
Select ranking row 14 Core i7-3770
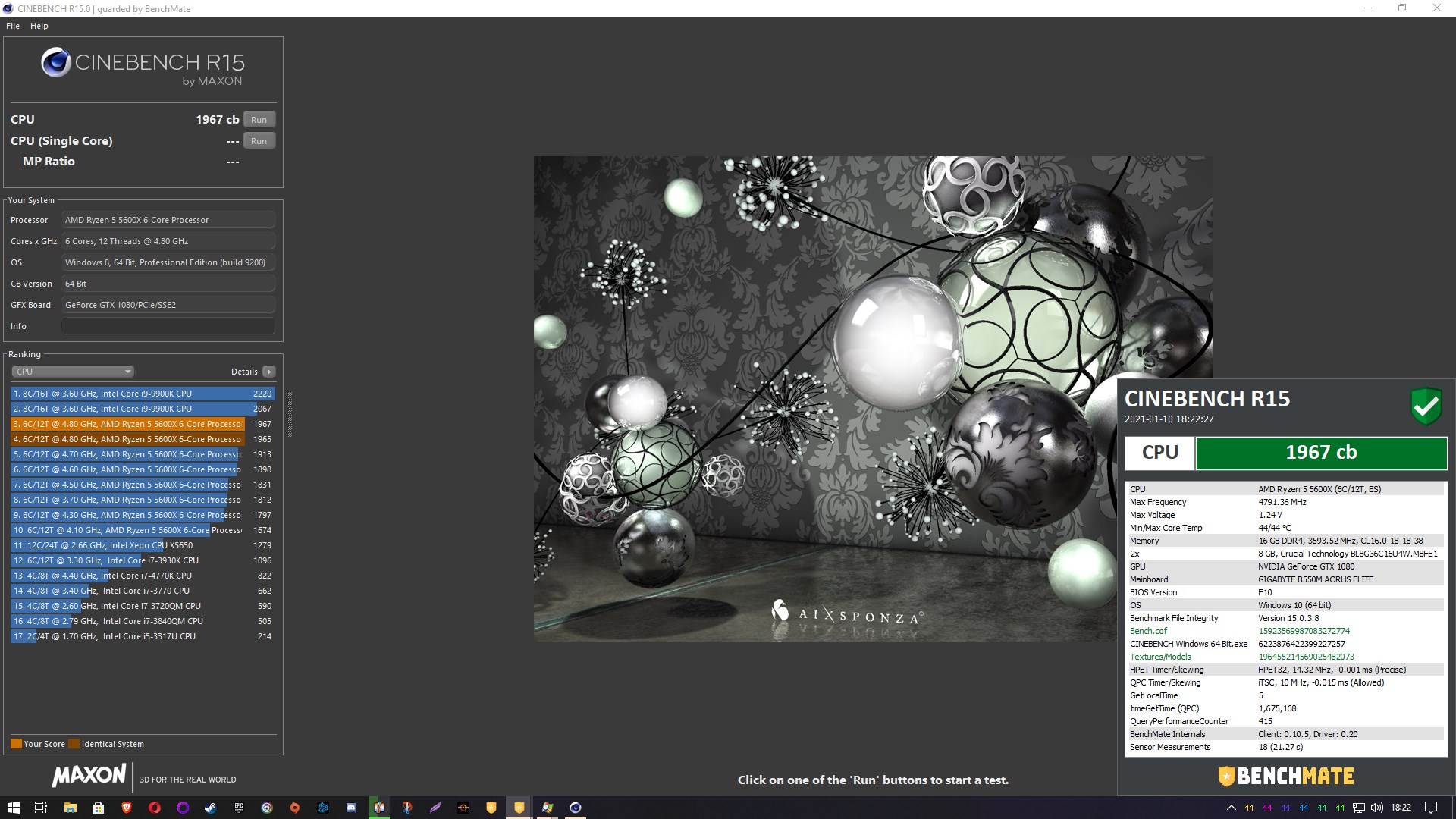click(143, 591)
